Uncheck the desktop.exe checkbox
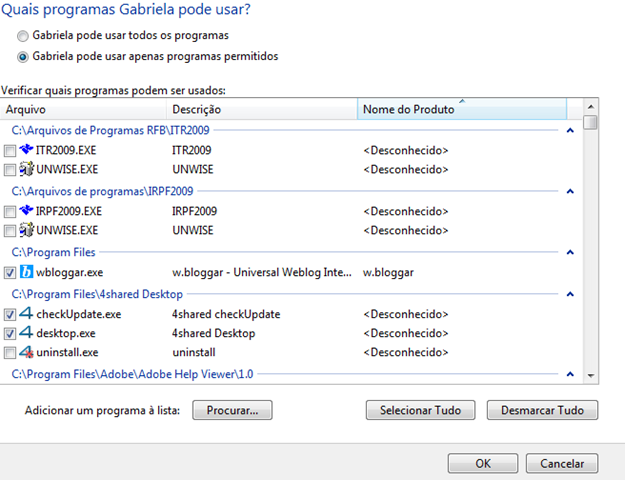The image size is (625, 480). (x=10, y=334)
